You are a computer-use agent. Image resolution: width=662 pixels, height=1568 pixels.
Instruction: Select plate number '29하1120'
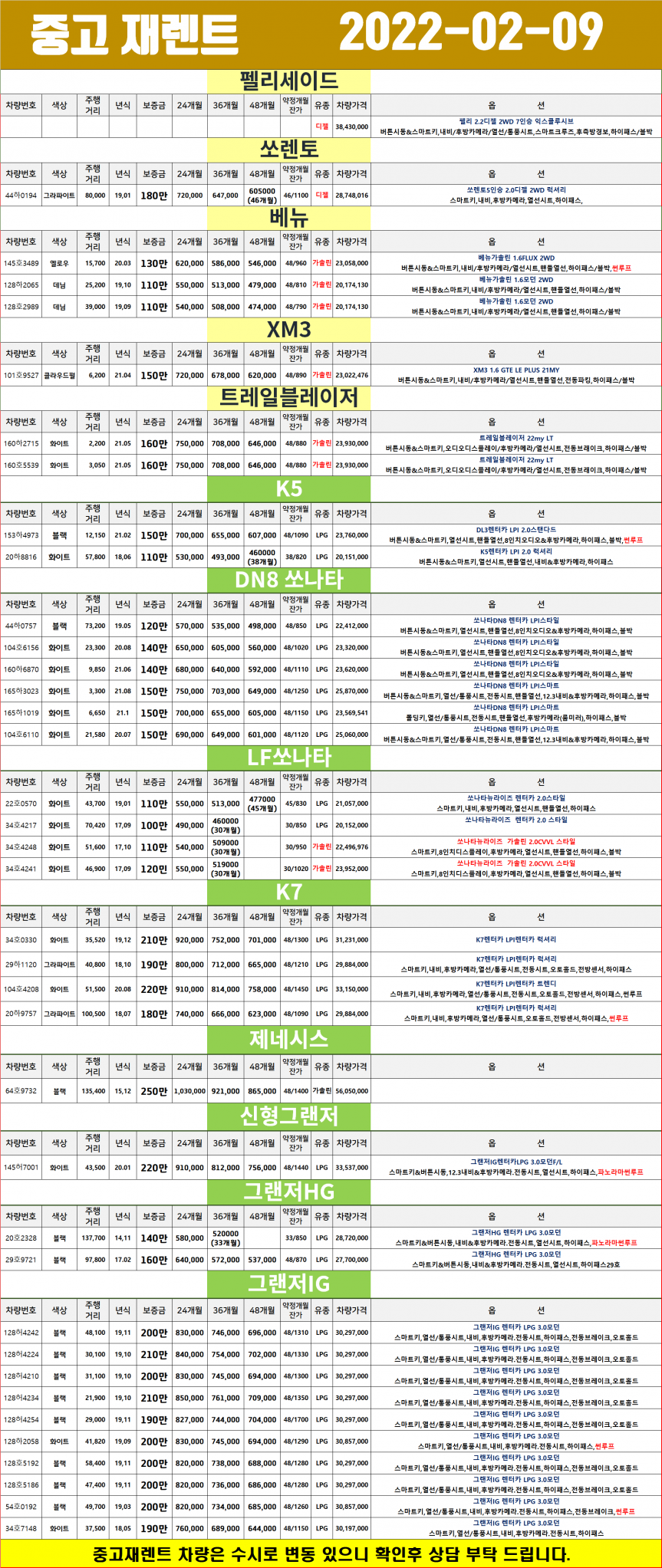21,964
